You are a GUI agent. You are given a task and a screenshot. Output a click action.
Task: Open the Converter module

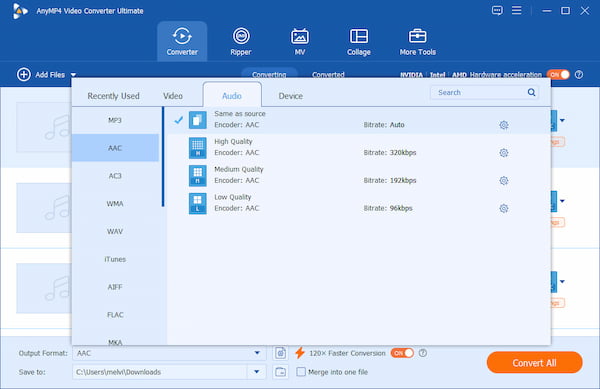pyautogui.click(x=182, y=41)
